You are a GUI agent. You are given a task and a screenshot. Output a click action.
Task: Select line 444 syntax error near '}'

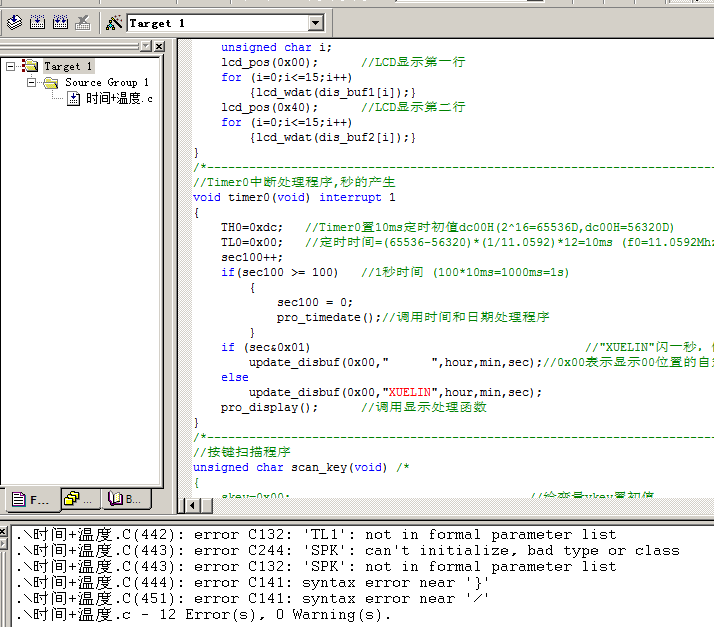click(252, 582)
